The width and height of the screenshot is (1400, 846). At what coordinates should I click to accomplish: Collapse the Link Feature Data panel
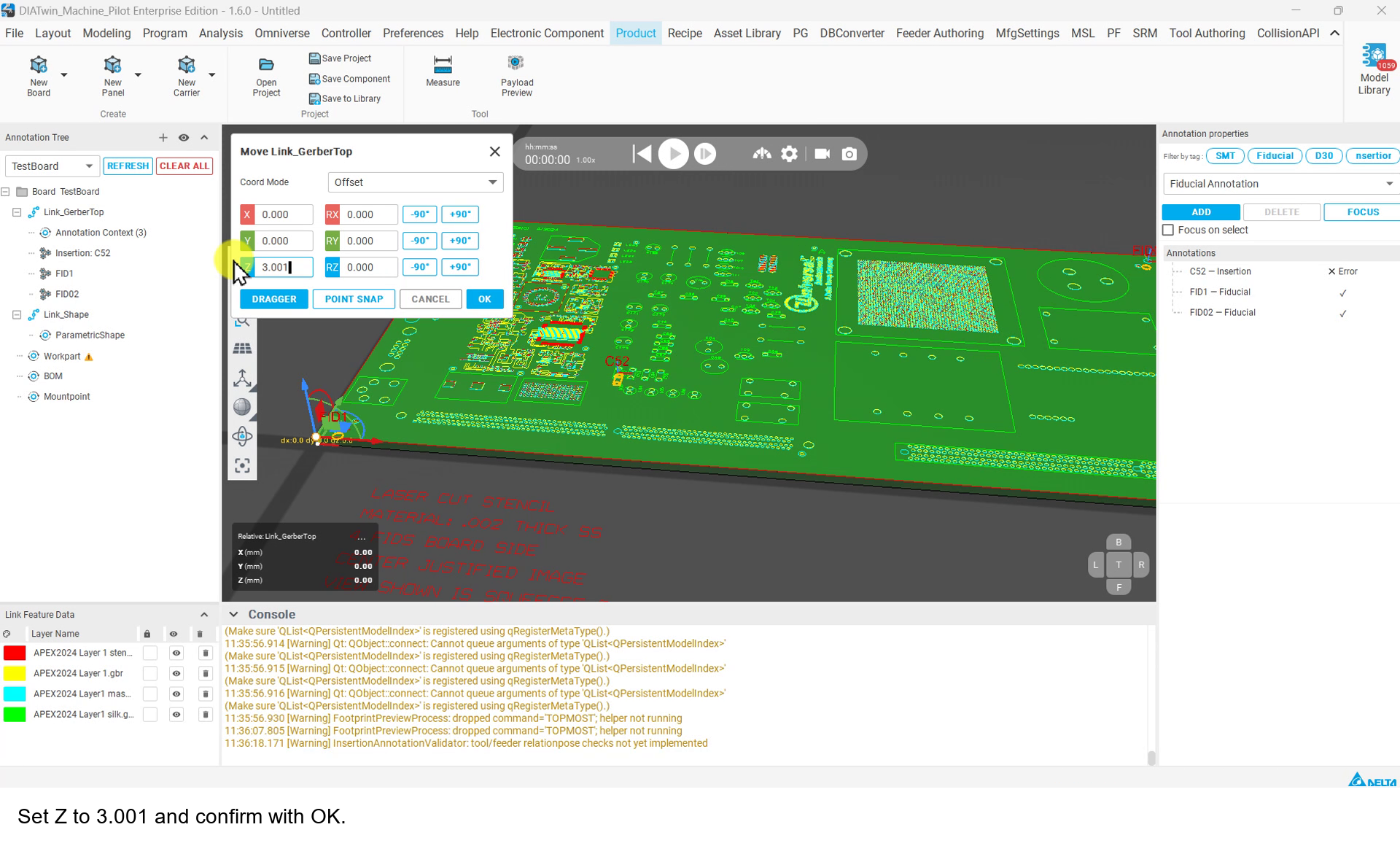coord(204,615)
